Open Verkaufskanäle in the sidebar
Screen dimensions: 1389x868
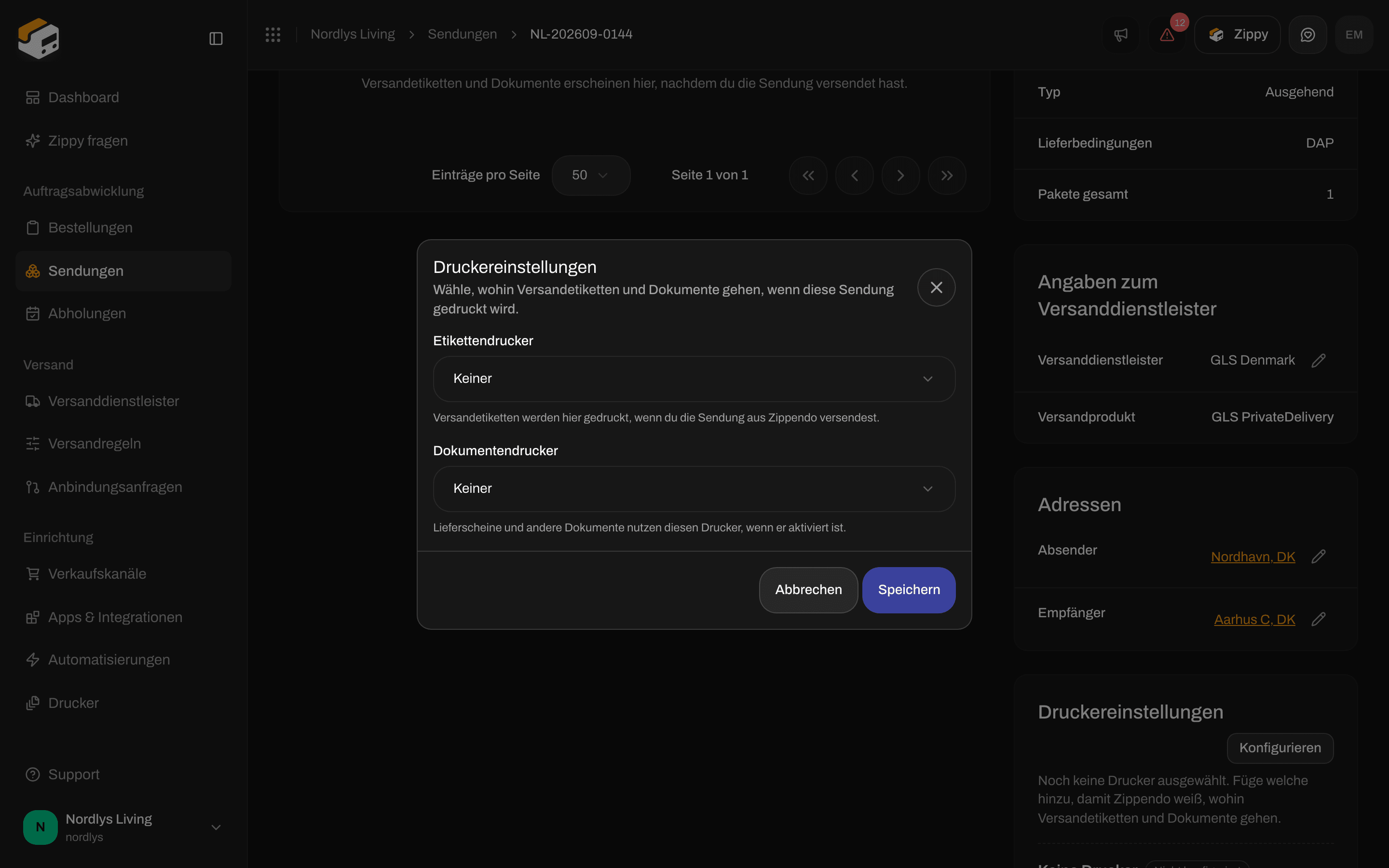tap(123, 574)
